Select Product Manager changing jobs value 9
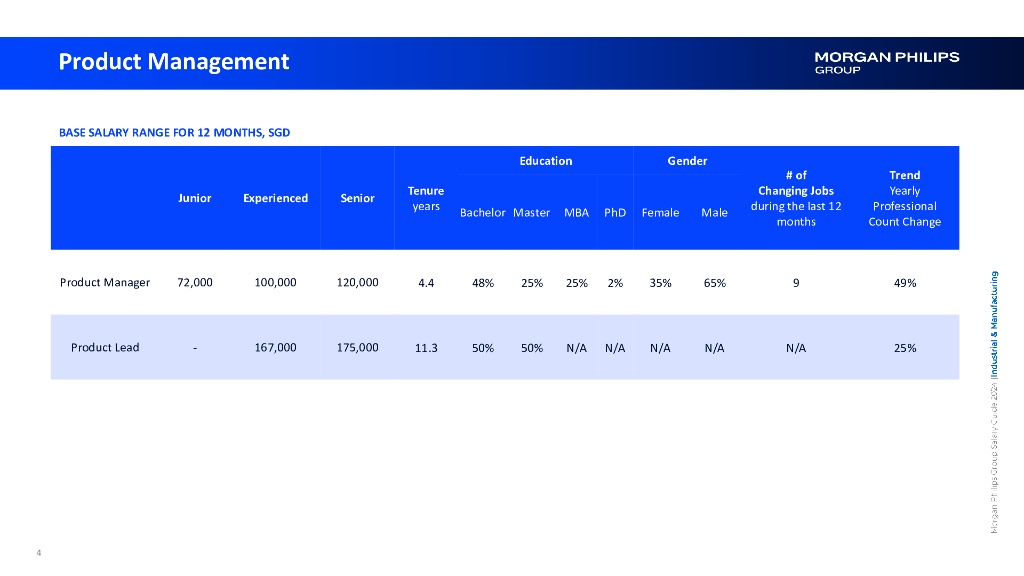The width and height of the screenshot is (1024, 576). [796, 283]
